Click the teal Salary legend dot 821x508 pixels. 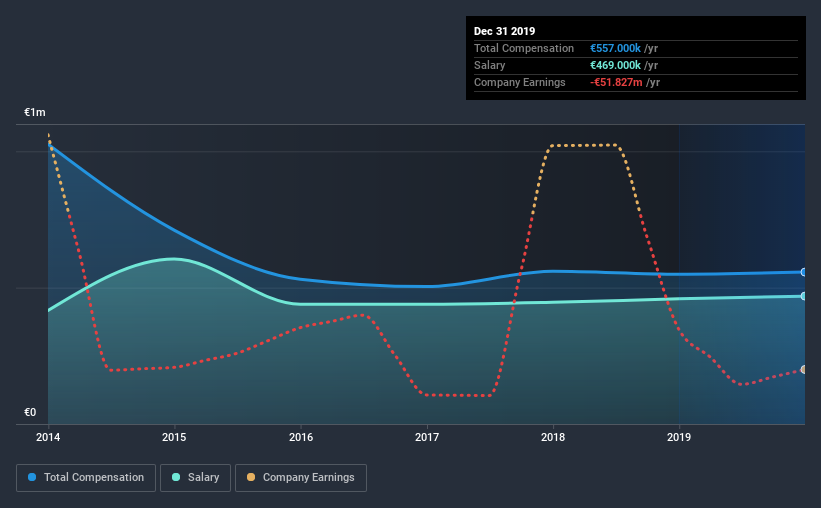[x=176, y=477]
